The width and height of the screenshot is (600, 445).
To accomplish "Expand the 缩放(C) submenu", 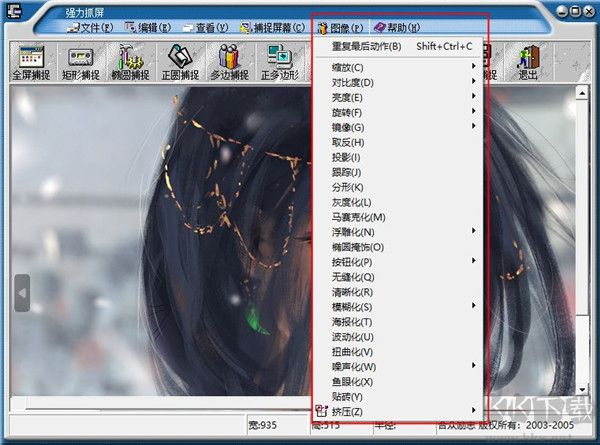I will click(x=398, y=67).
